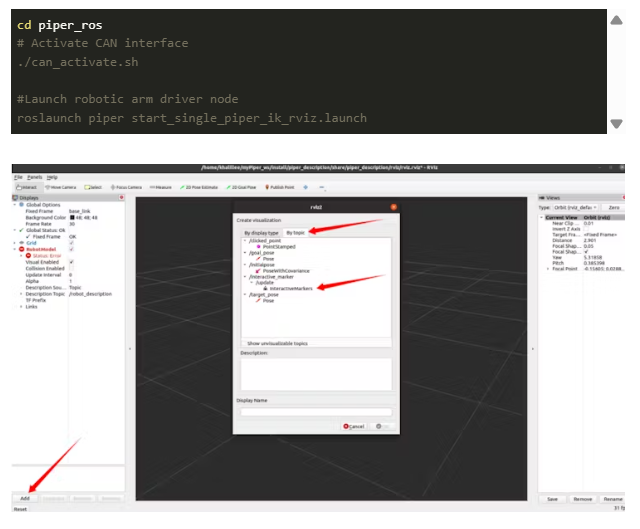Click the Add button in Displays panel

25,497
